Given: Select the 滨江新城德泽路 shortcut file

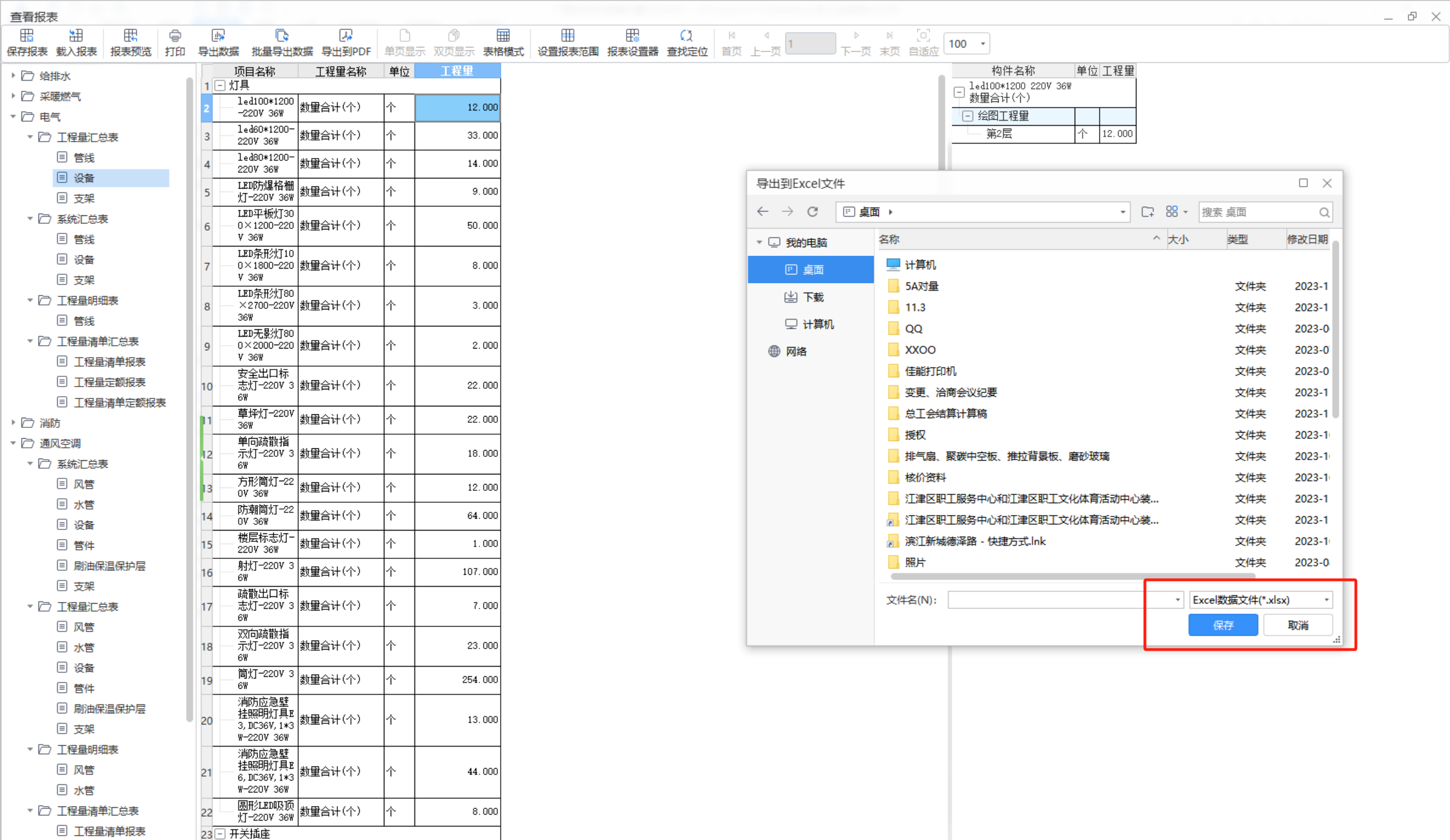Looking at the screenshot, I should pyautogui.click(x=975, y=542).
